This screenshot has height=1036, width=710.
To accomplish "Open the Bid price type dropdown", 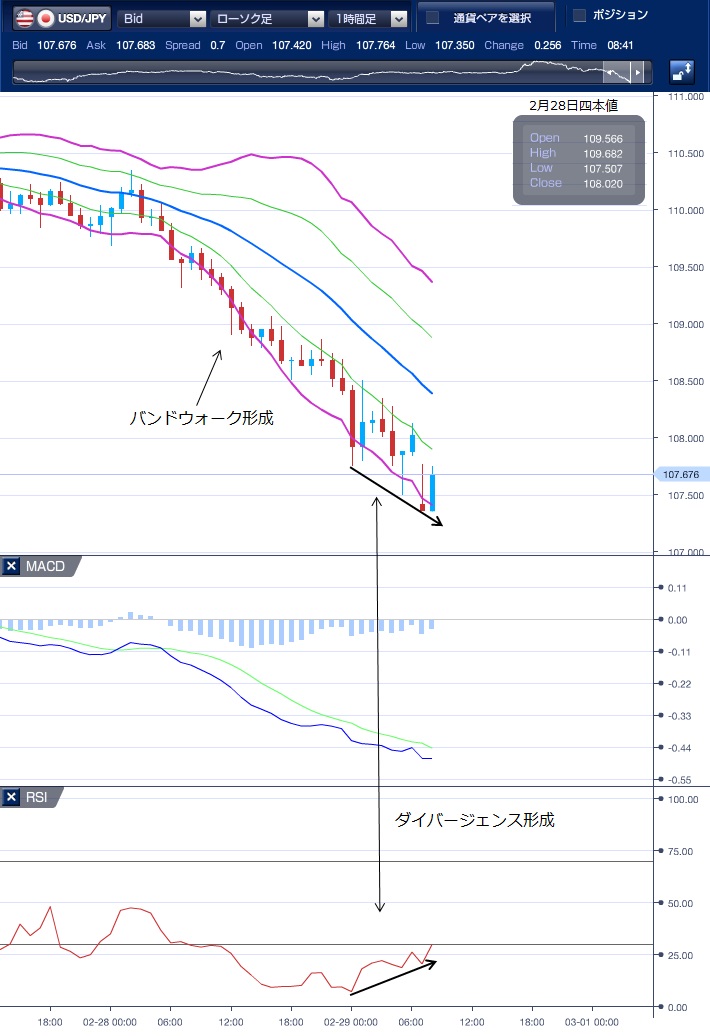I will [162, 18].
